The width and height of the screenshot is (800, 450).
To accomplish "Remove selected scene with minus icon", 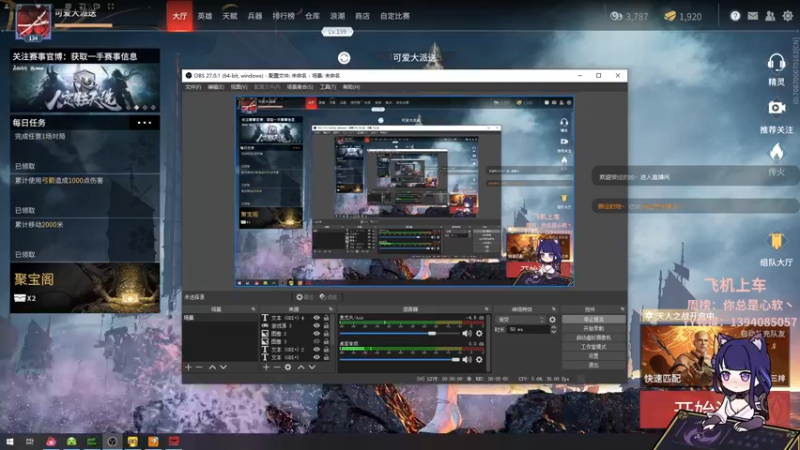I will [x=199, y=367].
